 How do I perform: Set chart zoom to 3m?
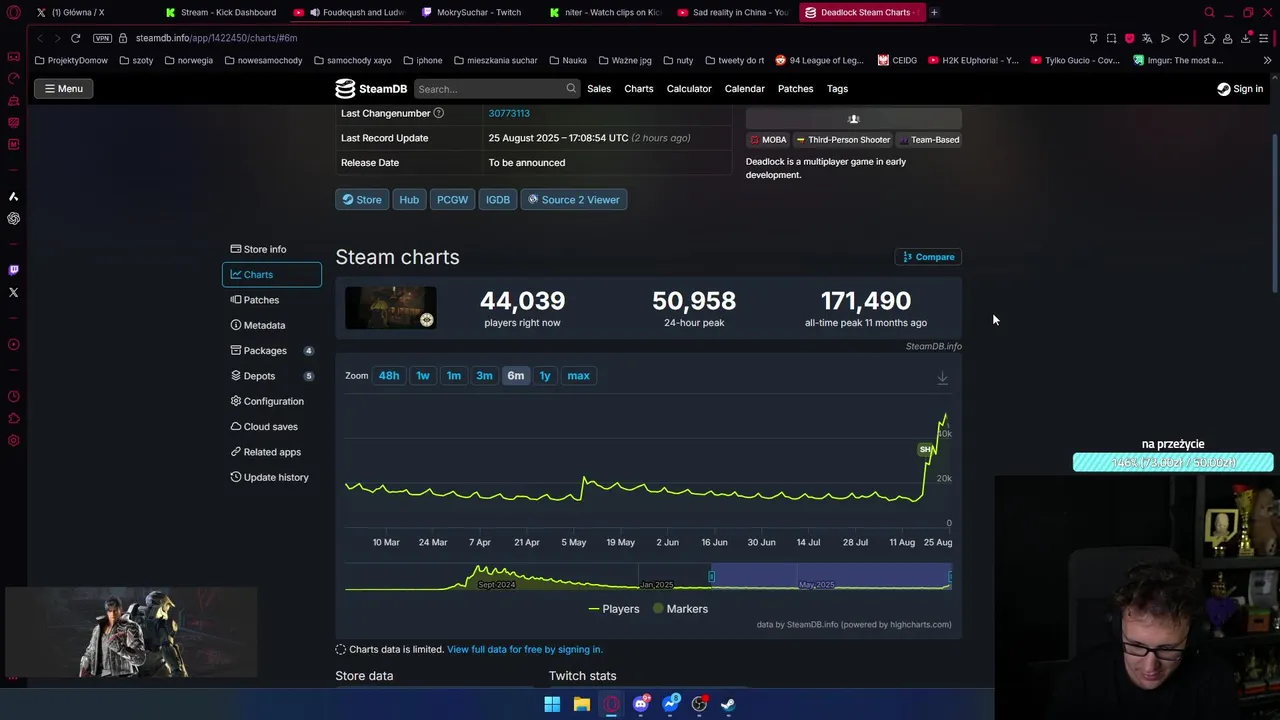click(484, 376)
